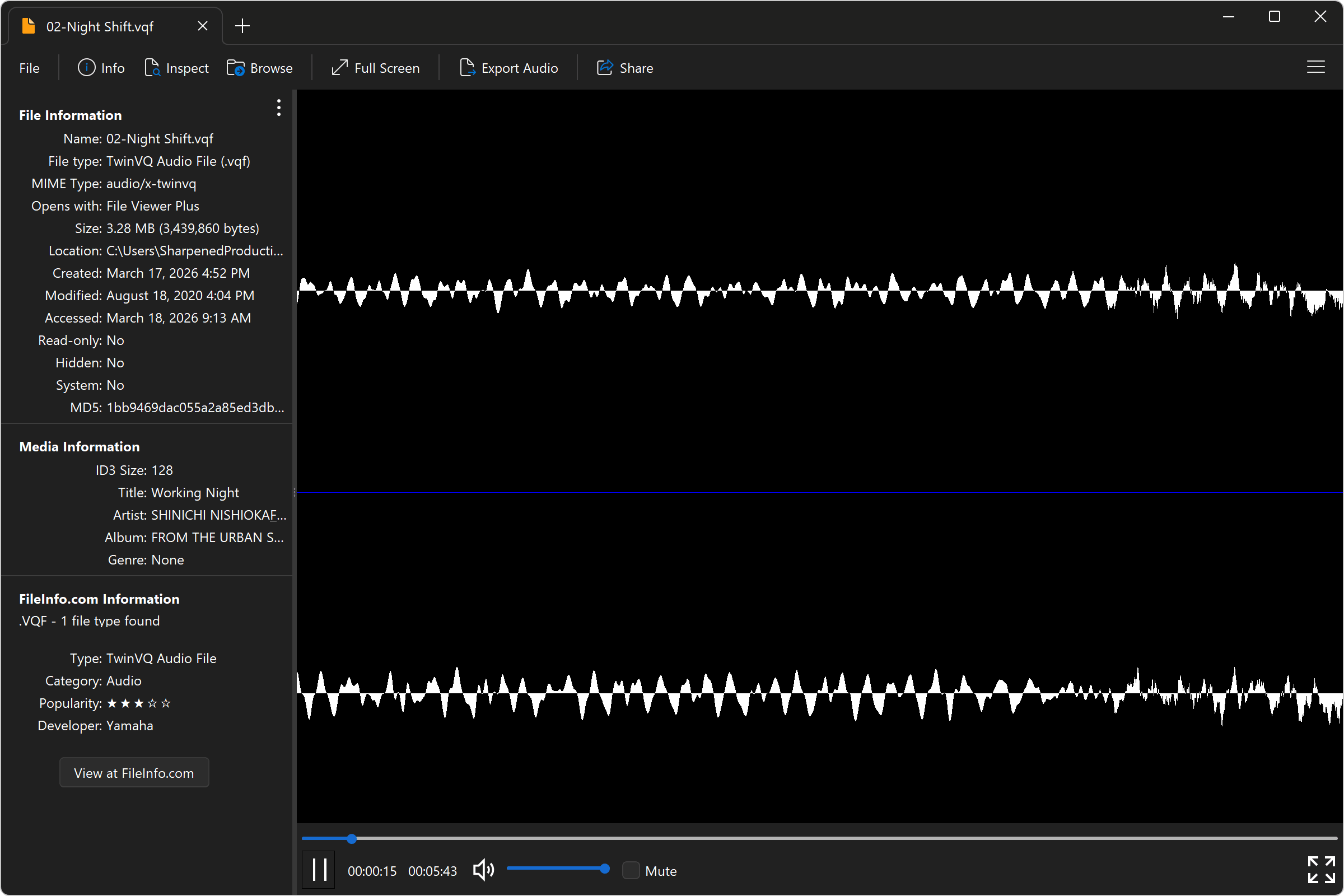Click the sidebar splitter handle

295,492
